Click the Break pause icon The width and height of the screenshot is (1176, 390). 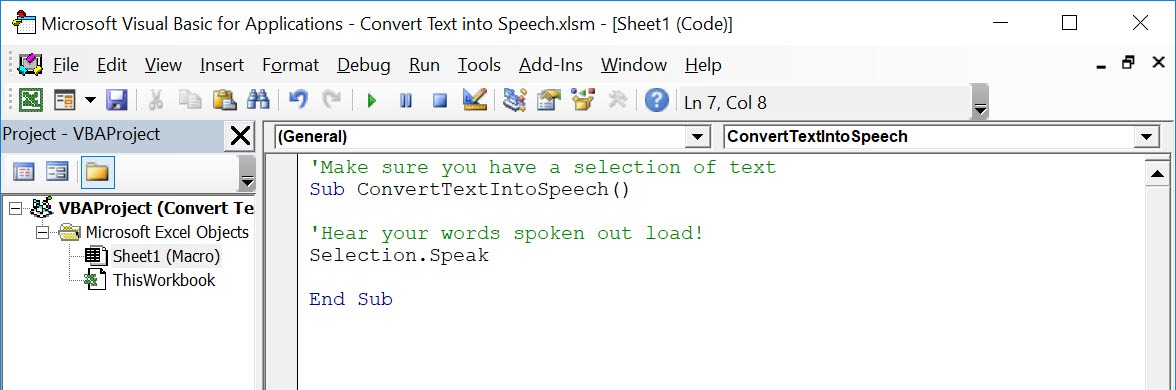(x=406, y=100)
